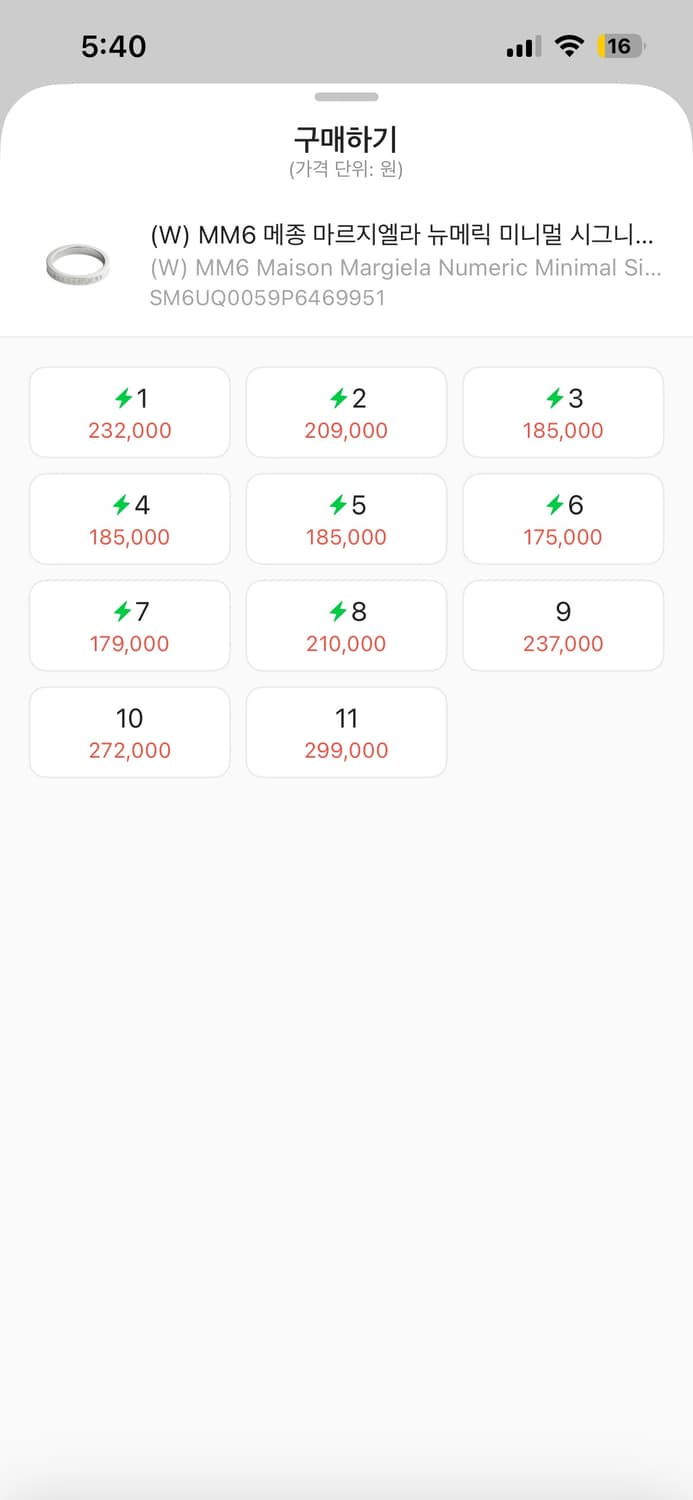Tap the lightning icon on size 2

pyautogui.click(x=339, y=399)
